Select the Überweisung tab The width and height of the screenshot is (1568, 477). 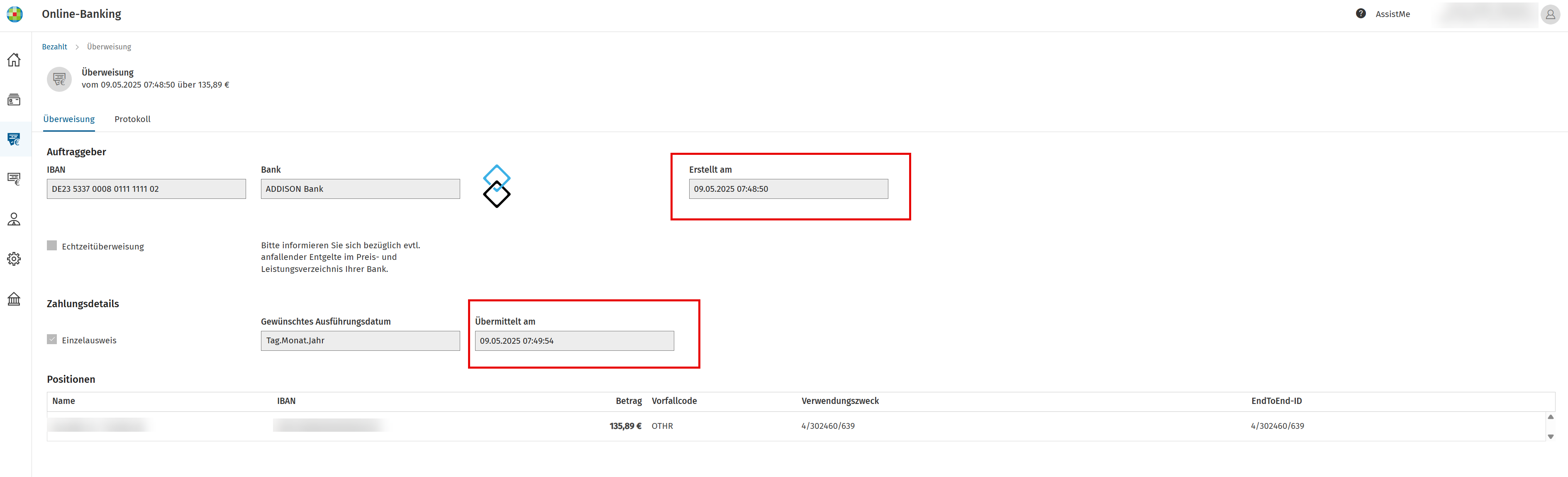click(x=69, y=119)
